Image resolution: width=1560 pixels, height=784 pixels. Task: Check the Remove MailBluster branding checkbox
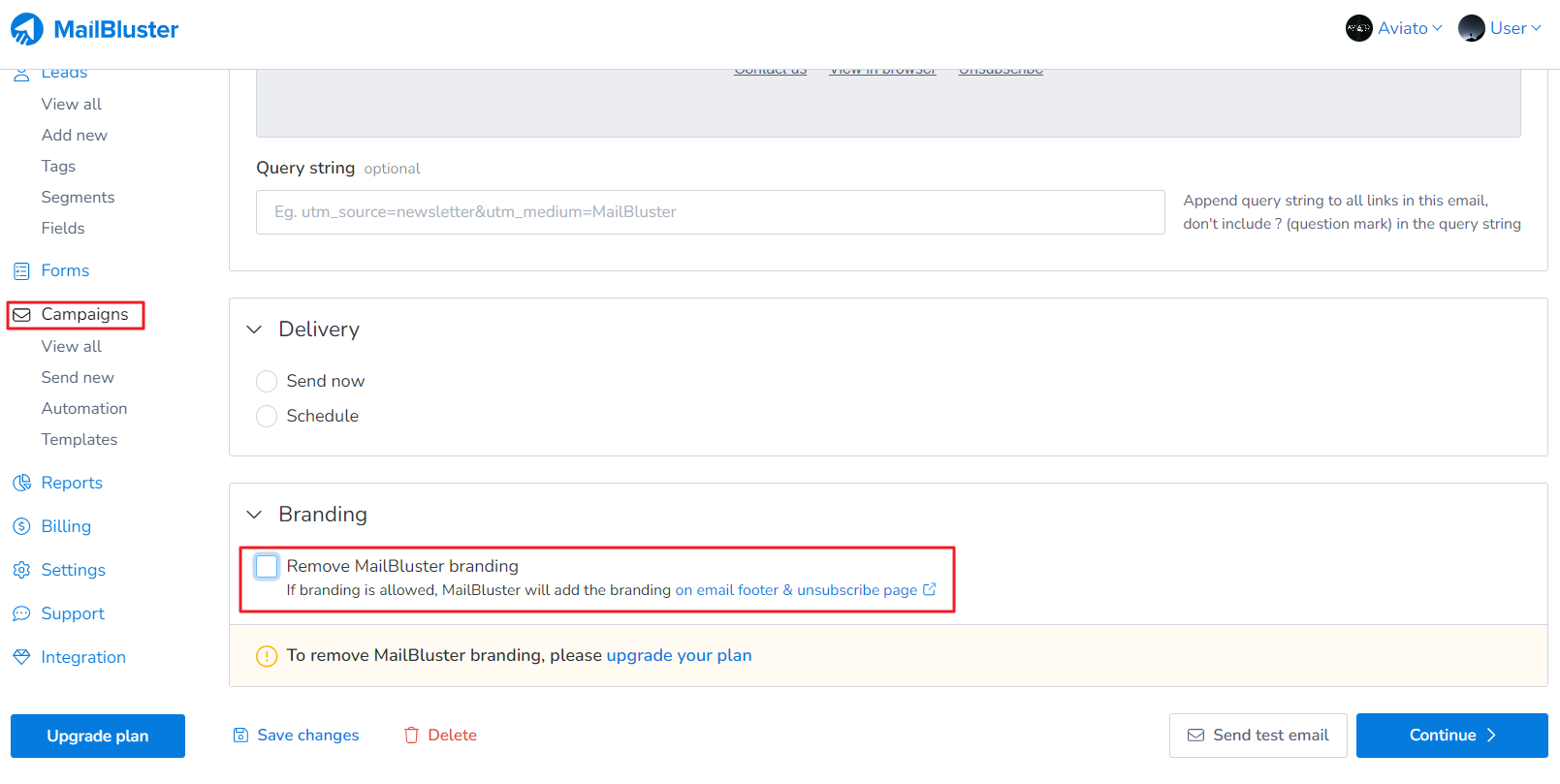[267, 566]
